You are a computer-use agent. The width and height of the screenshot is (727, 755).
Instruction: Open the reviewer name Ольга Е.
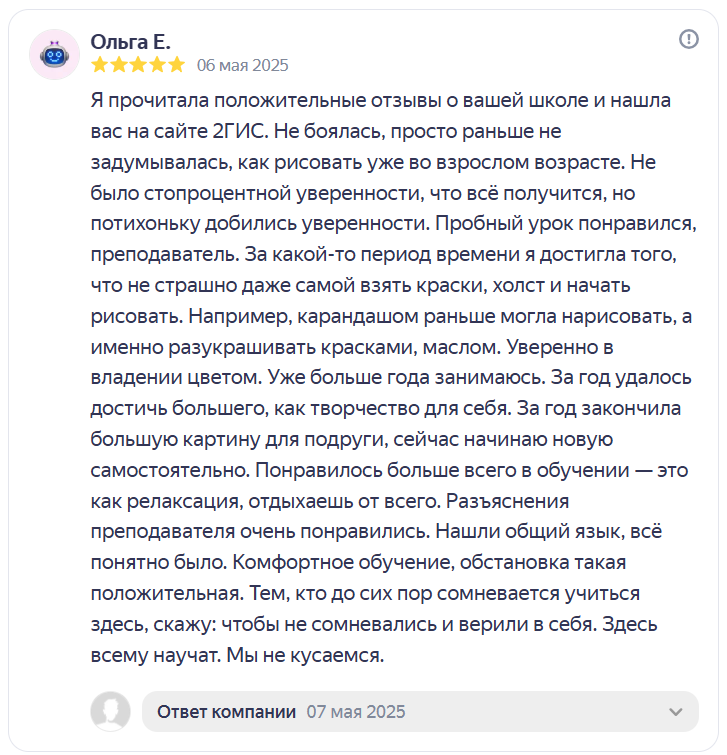[130, 41]
